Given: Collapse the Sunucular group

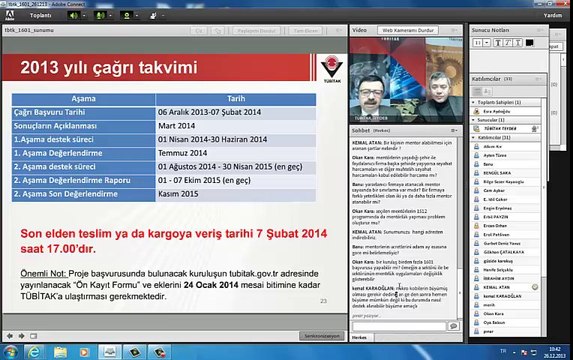Looking at the screenshot, I should [474, 120].
